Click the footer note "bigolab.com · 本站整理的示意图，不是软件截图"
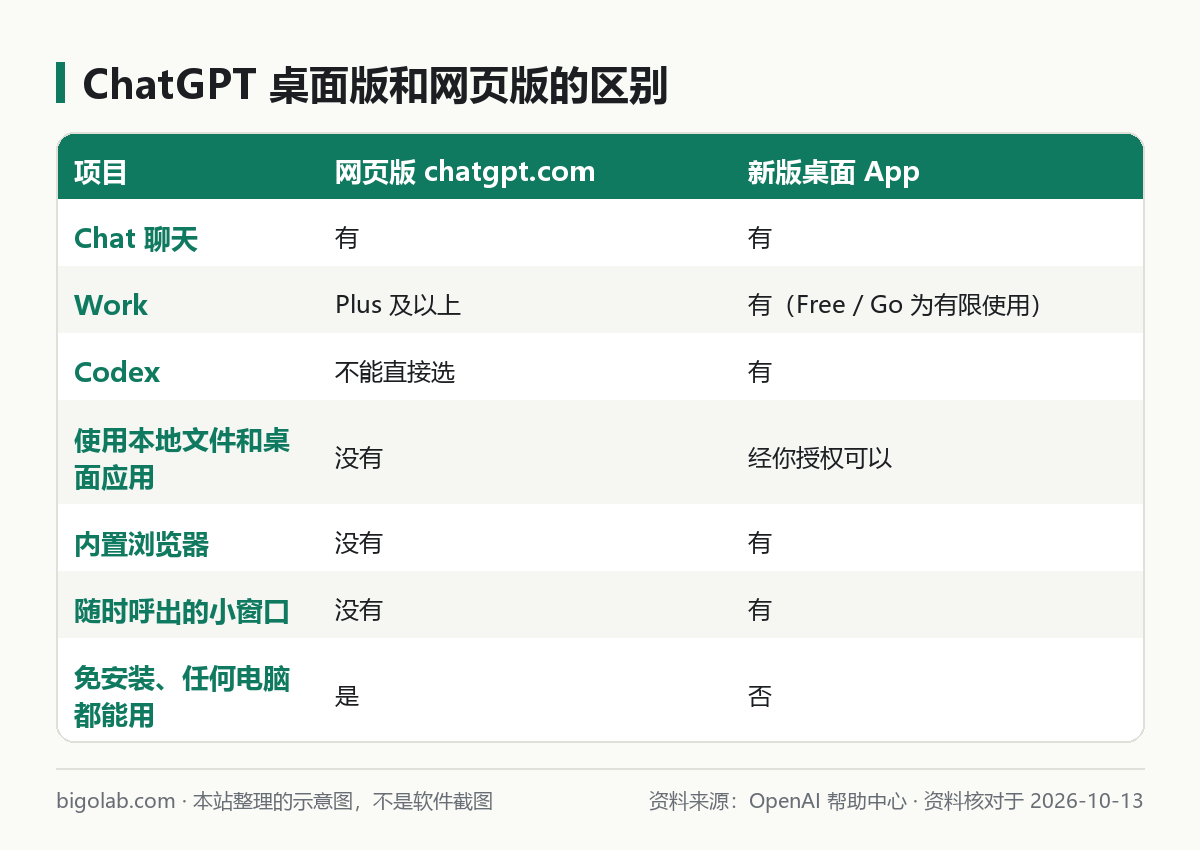 tap(275, 801)
